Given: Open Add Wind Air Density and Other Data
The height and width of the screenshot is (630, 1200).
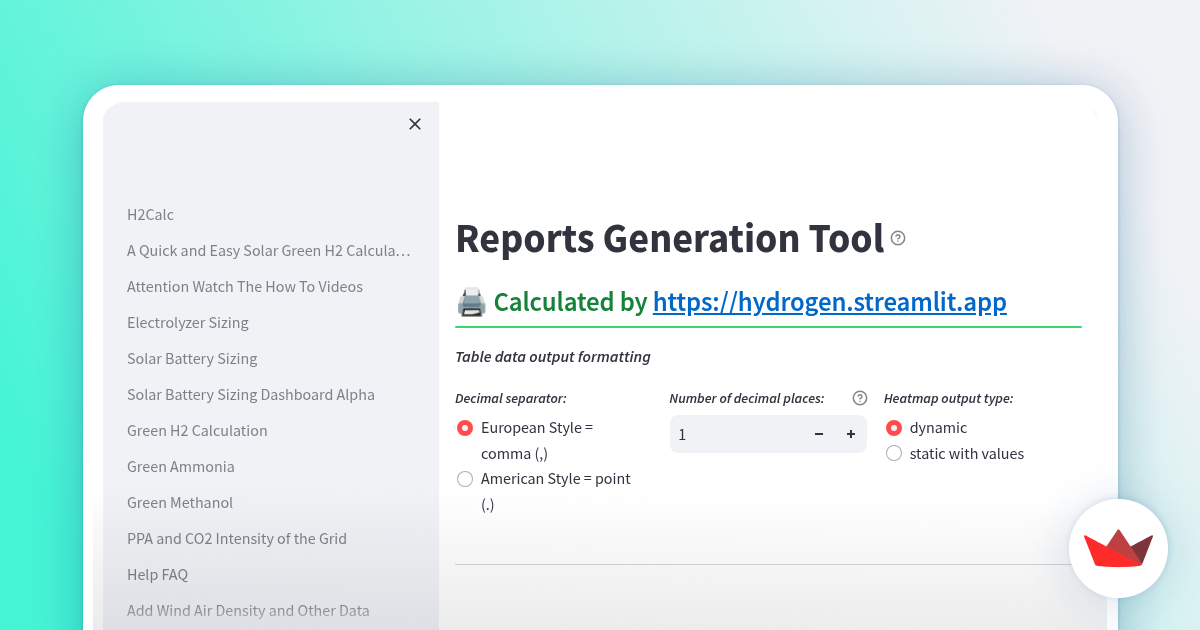Looking at the screenshot, I should click(248, 610).
